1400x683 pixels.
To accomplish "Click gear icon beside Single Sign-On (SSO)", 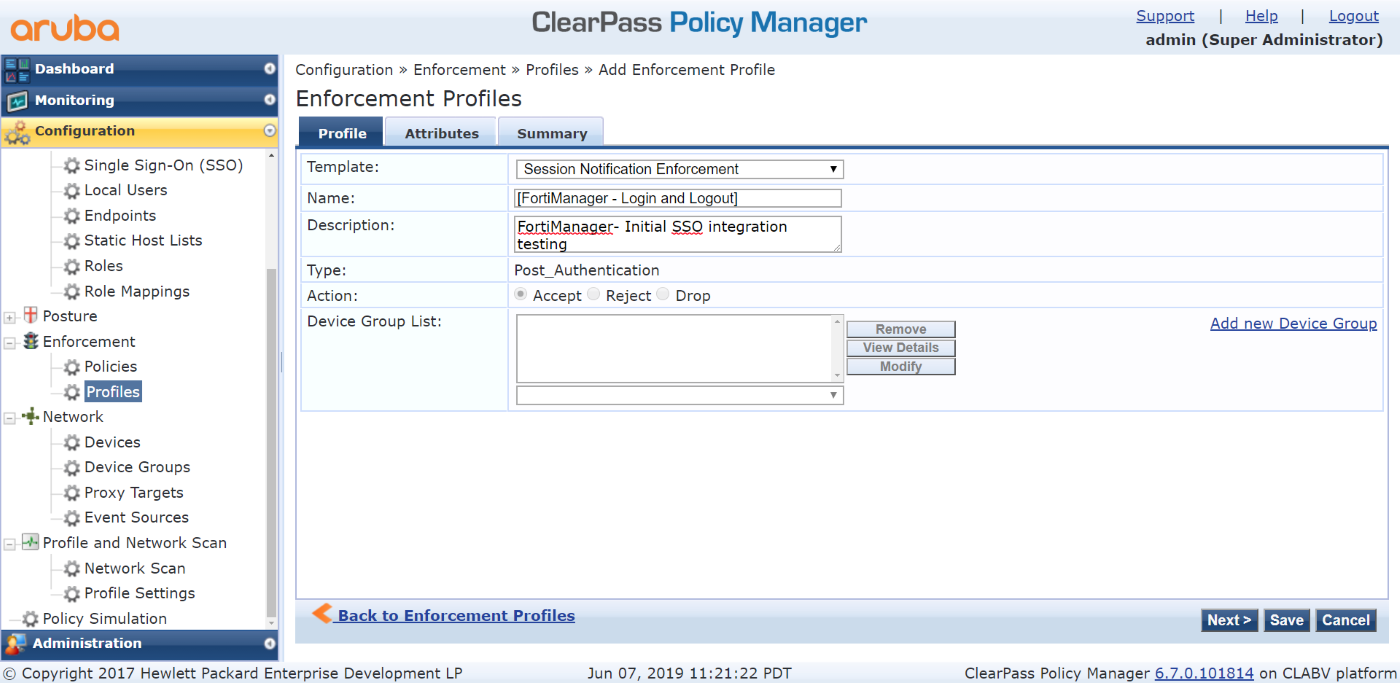I will (x=72, y=166).
